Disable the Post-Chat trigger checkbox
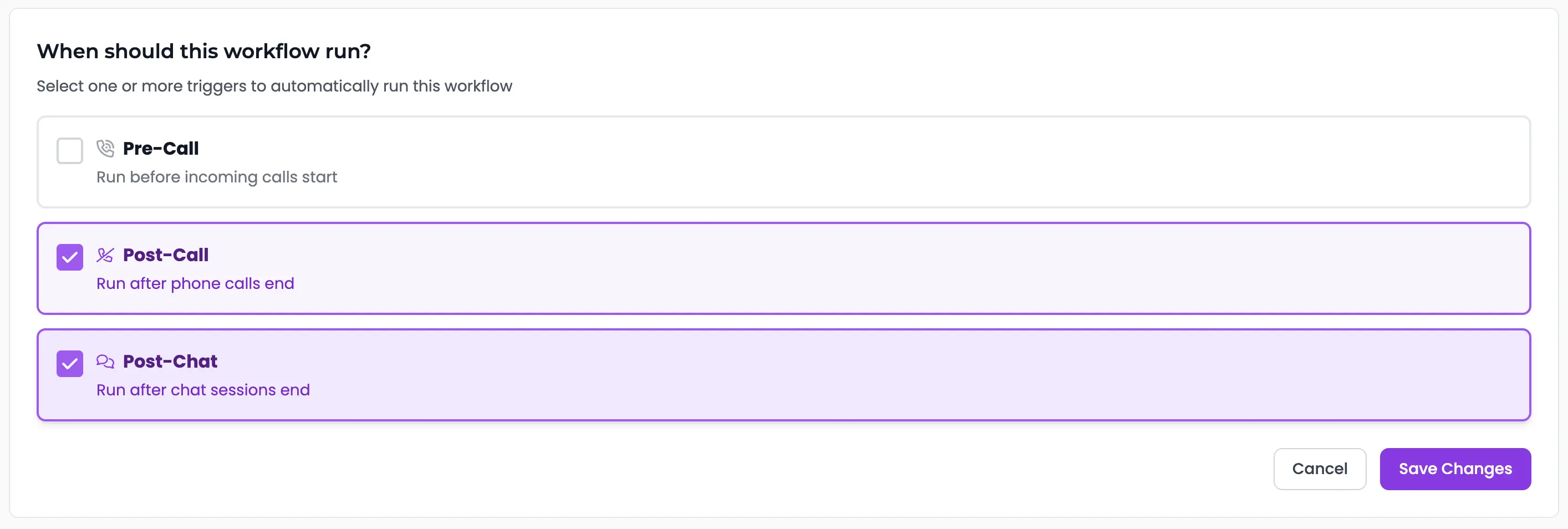Screen dimensions: 1568x529 [69, 363]
